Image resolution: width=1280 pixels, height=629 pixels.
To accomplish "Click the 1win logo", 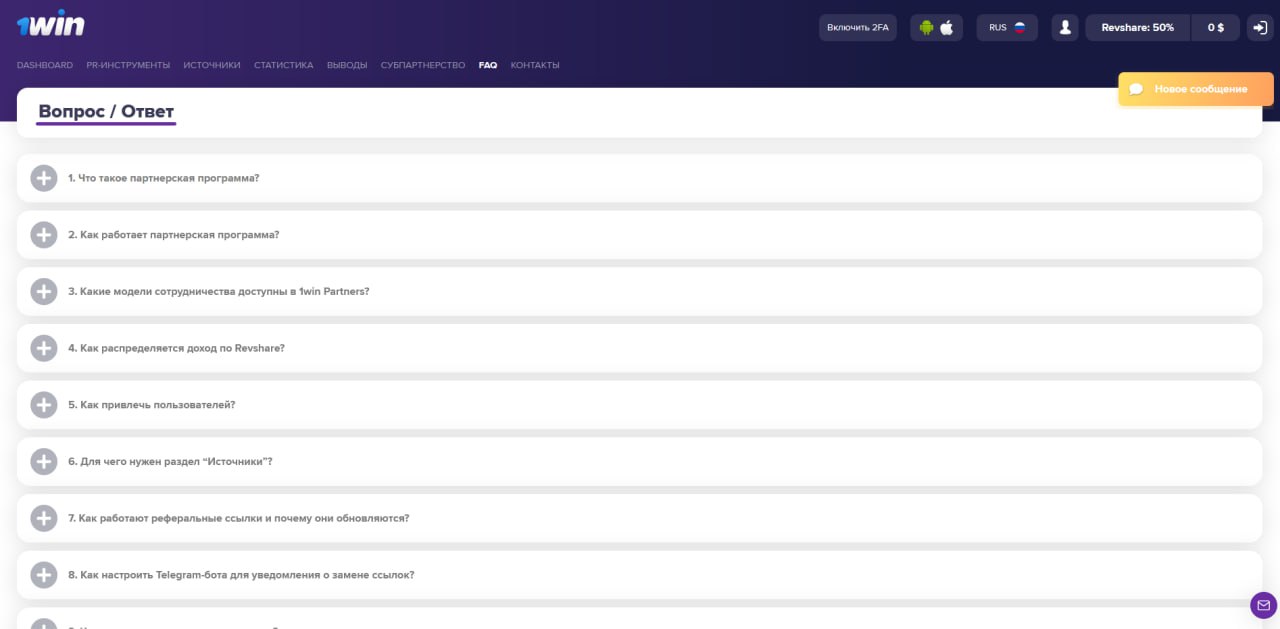I will tap(50, 26).
